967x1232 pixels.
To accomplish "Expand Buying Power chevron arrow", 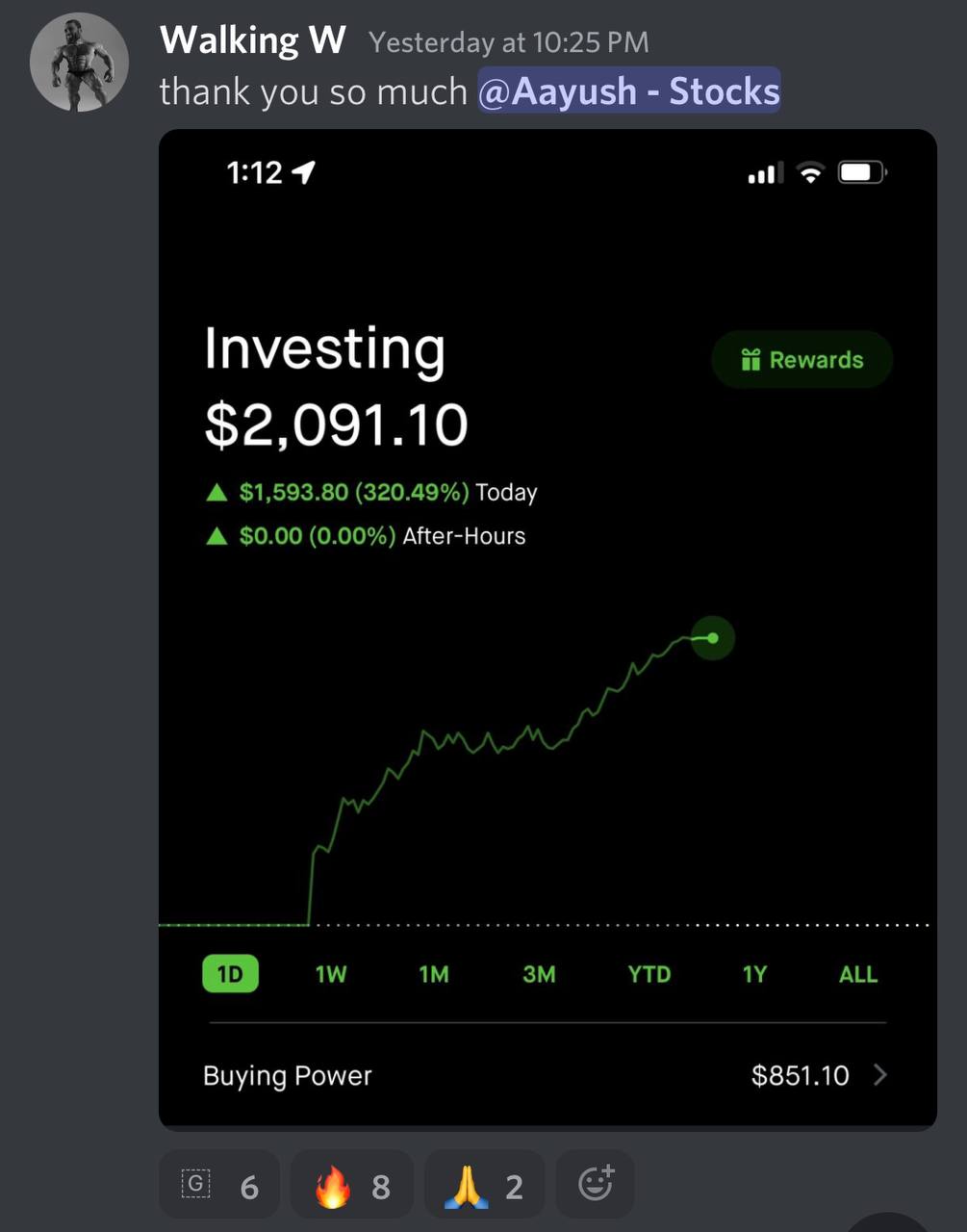I will tap(879, 1075).
